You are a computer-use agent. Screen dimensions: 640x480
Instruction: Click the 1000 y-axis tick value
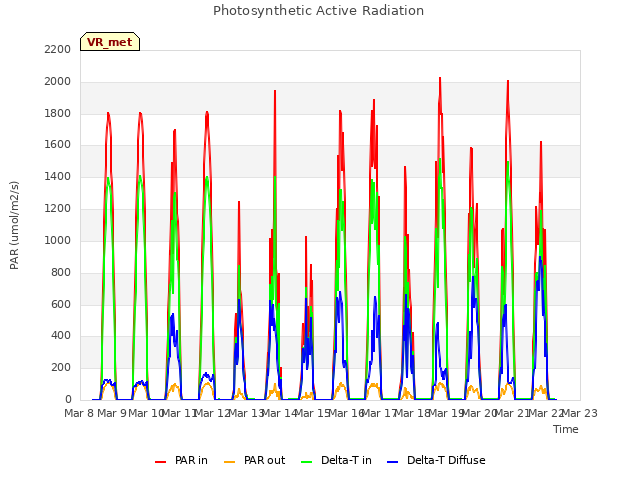[58, 240]
